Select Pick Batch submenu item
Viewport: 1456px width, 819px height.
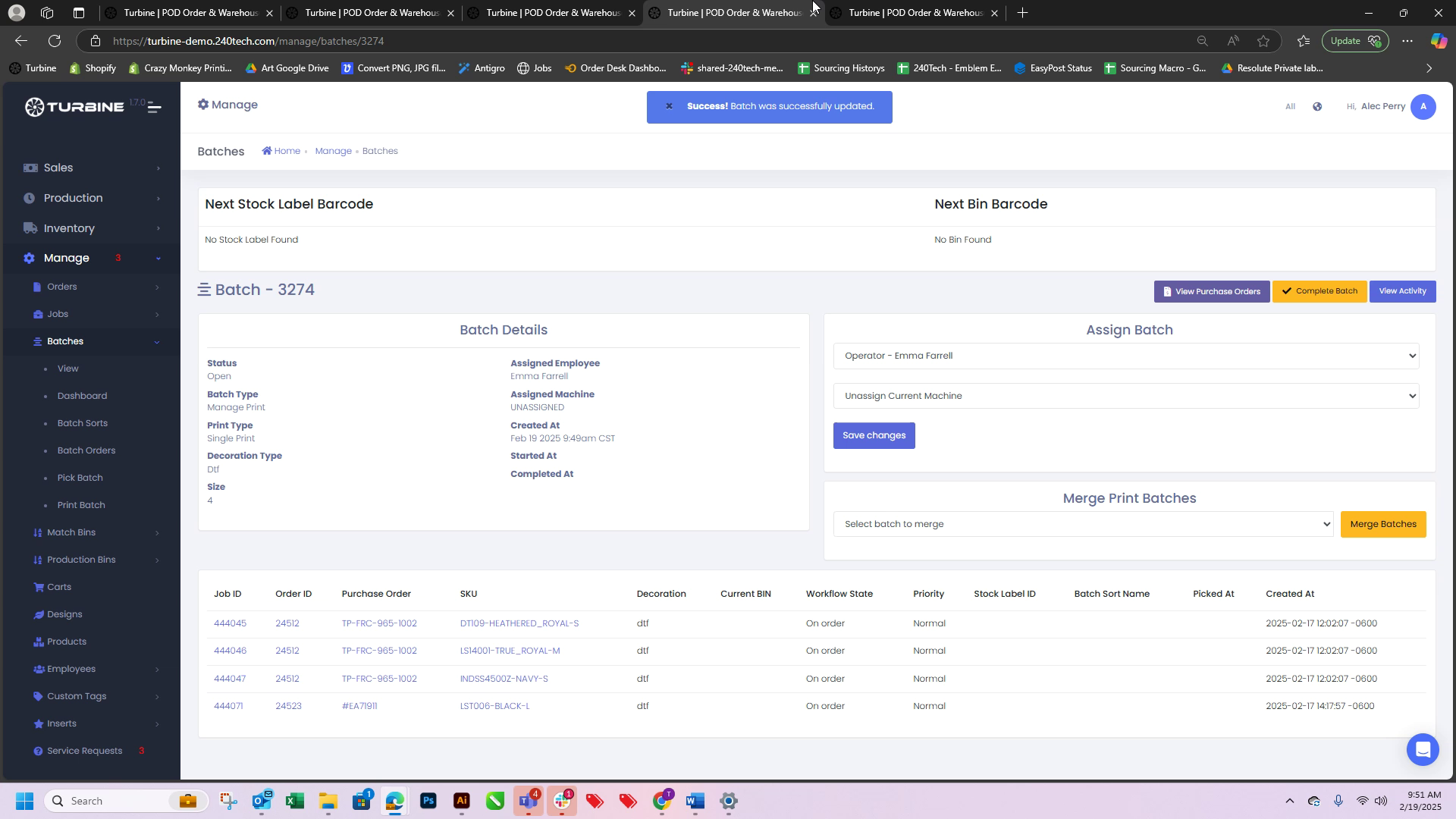[80, 478]
